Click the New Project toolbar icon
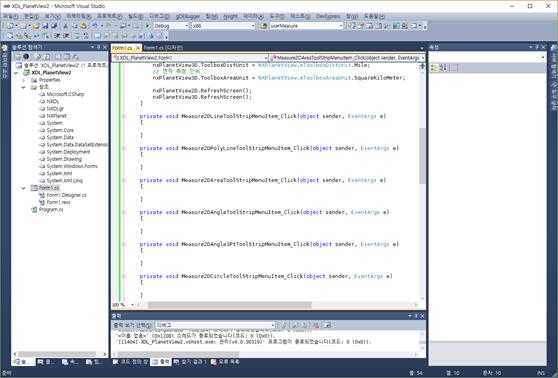Viewport: 558px width, 378px height. click(x=10, y=26)
